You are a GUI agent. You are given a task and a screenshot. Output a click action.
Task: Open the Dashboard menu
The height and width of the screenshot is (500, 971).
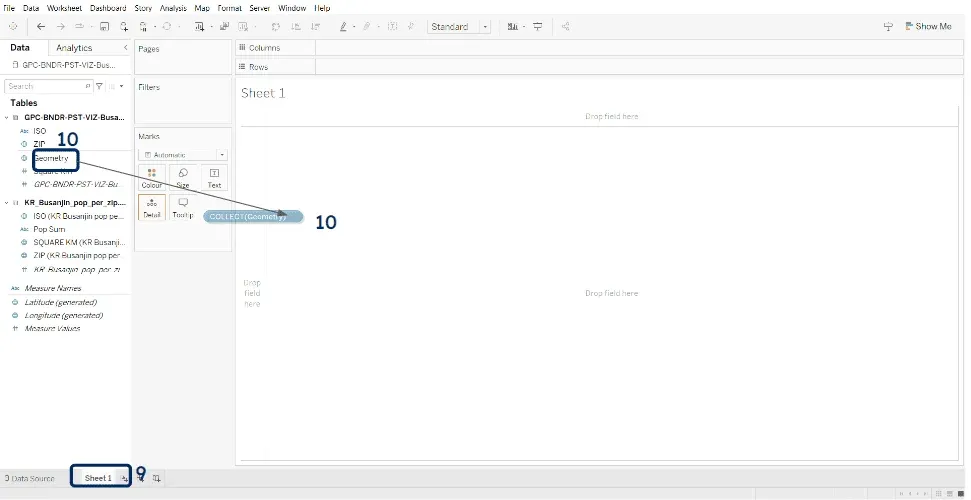pyautogui.click(x=108, y=8)
